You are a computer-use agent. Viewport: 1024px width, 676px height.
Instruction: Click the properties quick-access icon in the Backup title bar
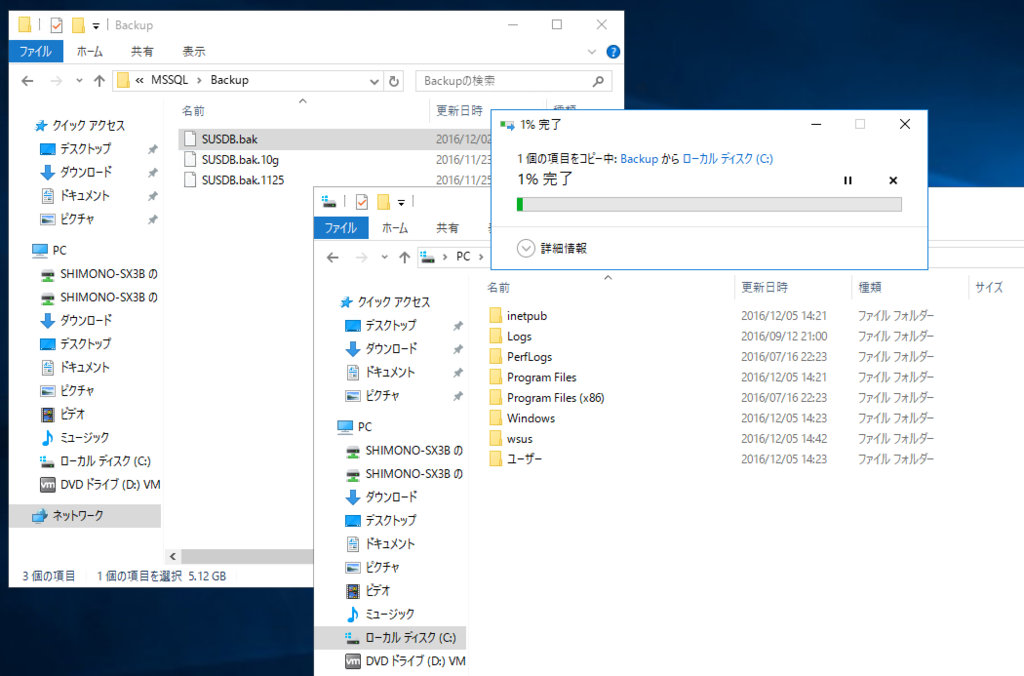57,25
